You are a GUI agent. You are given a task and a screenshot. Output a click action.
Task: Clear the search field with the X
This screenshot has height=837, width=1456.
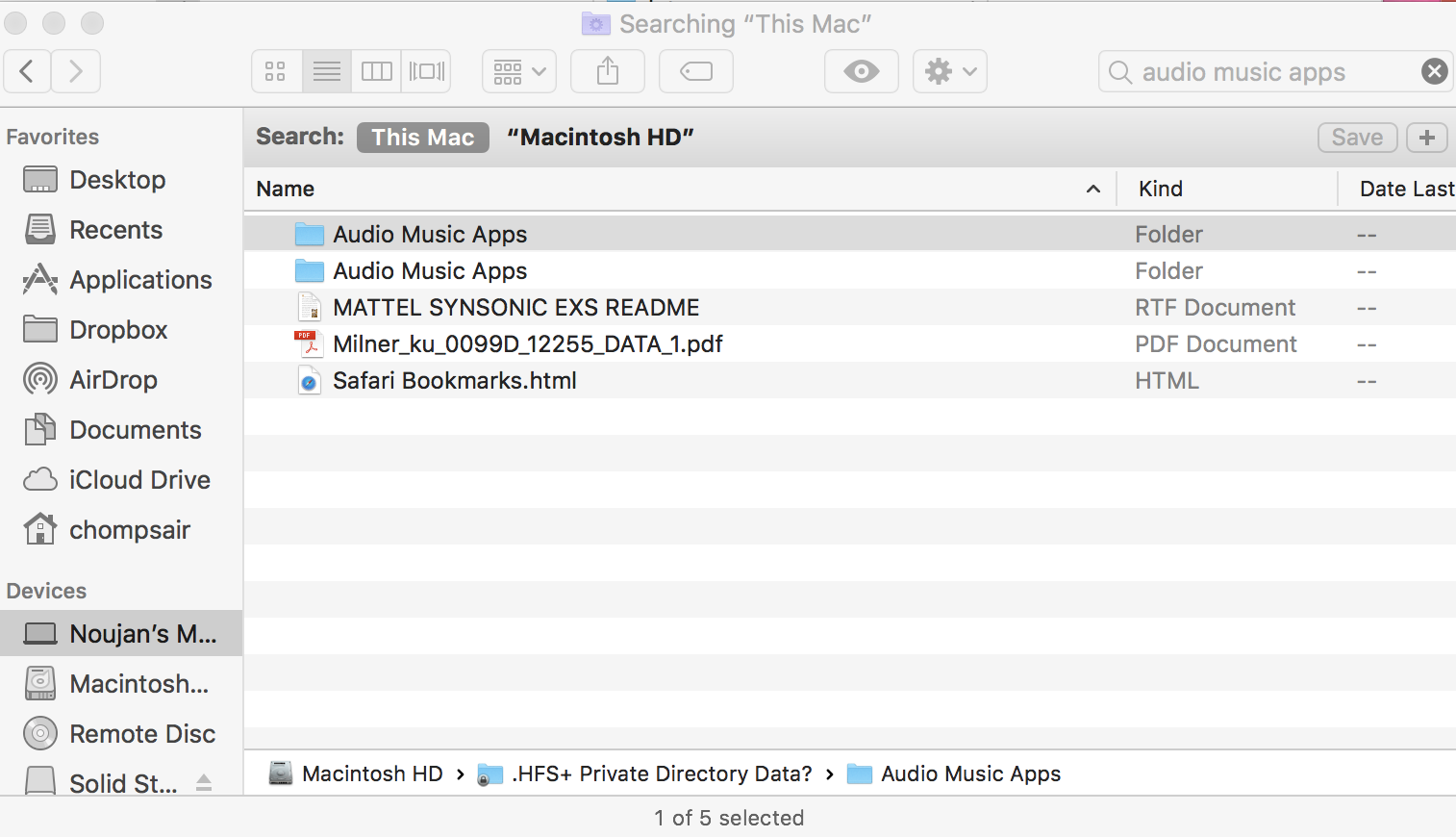(1434, 71)
